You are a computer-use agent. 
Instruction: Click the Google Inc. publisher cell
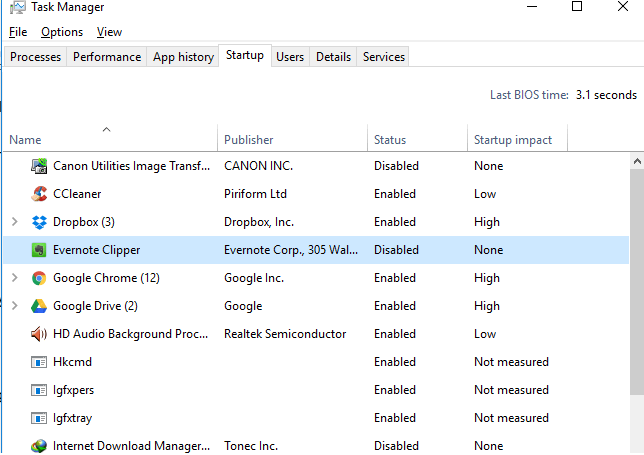point(254,278)
